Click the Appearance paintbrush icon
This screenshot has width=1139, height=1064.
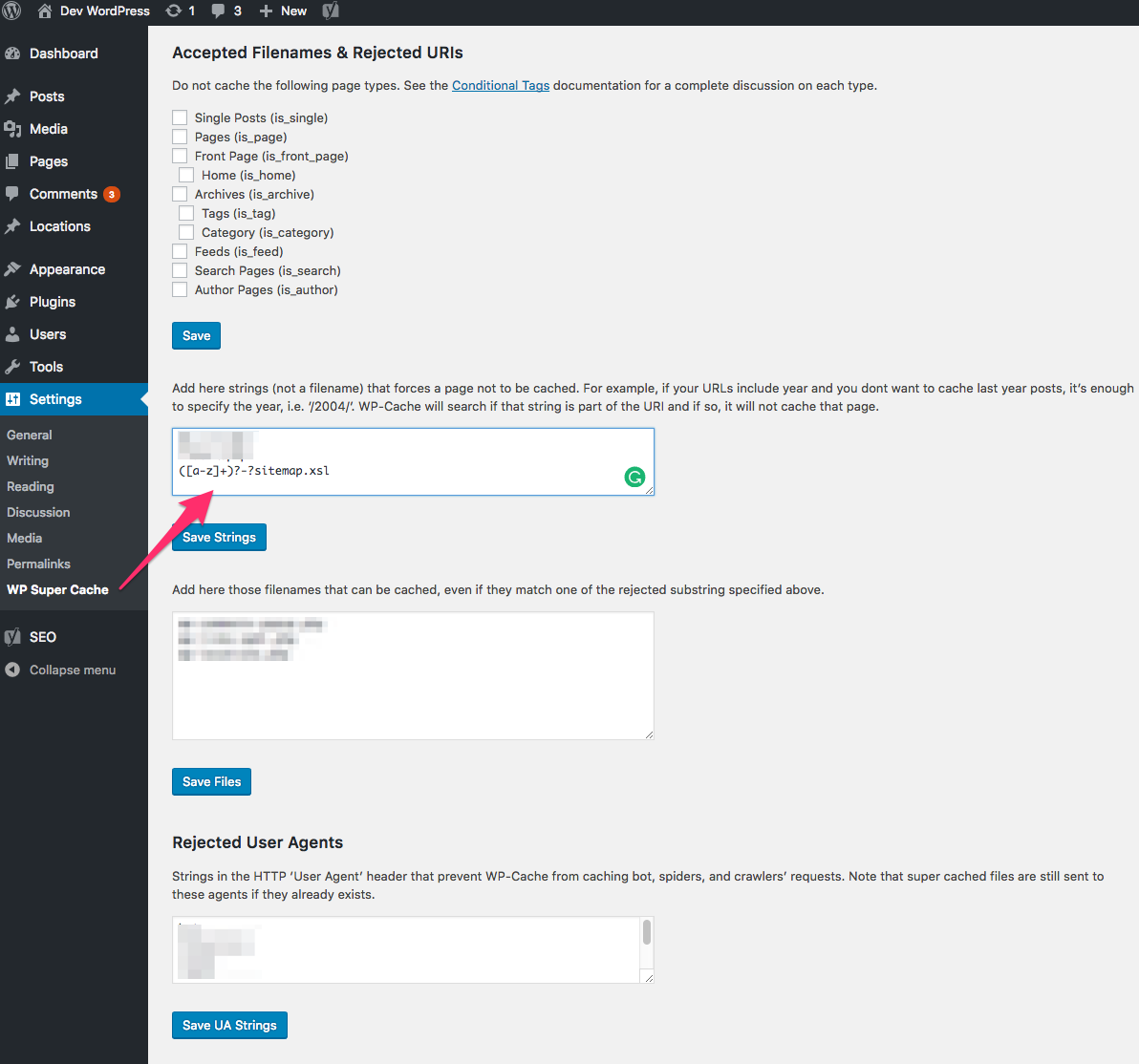pyautogui.click(x=12, y=269)
